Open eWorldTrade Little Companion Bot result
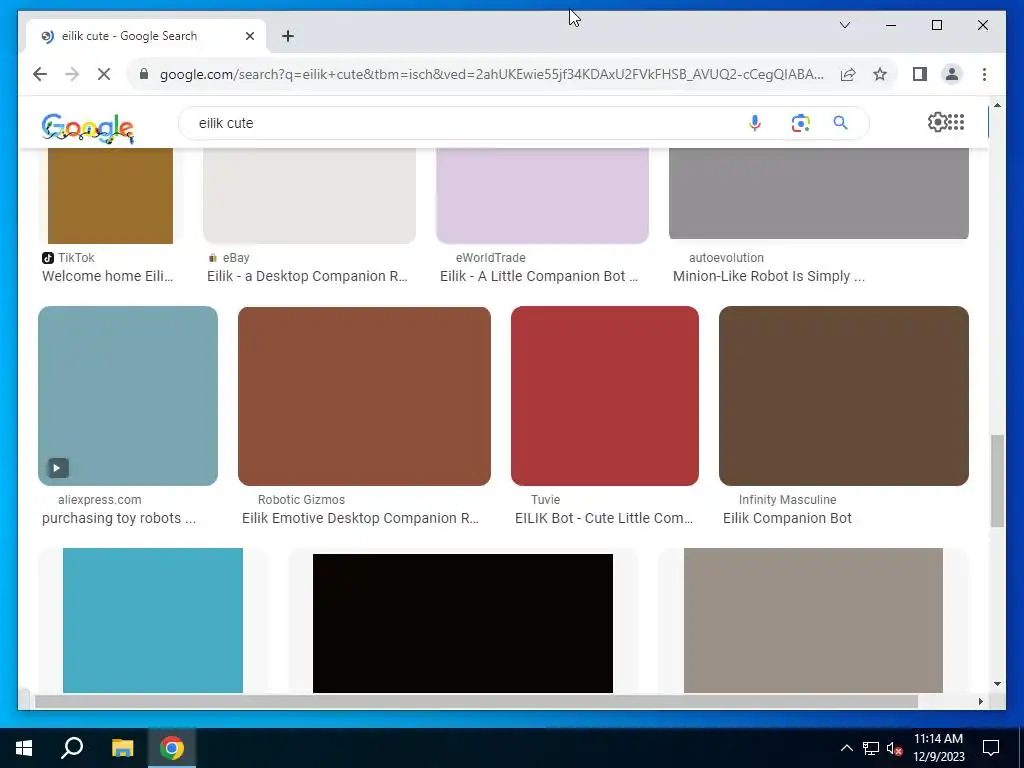 tap(539, 276)
